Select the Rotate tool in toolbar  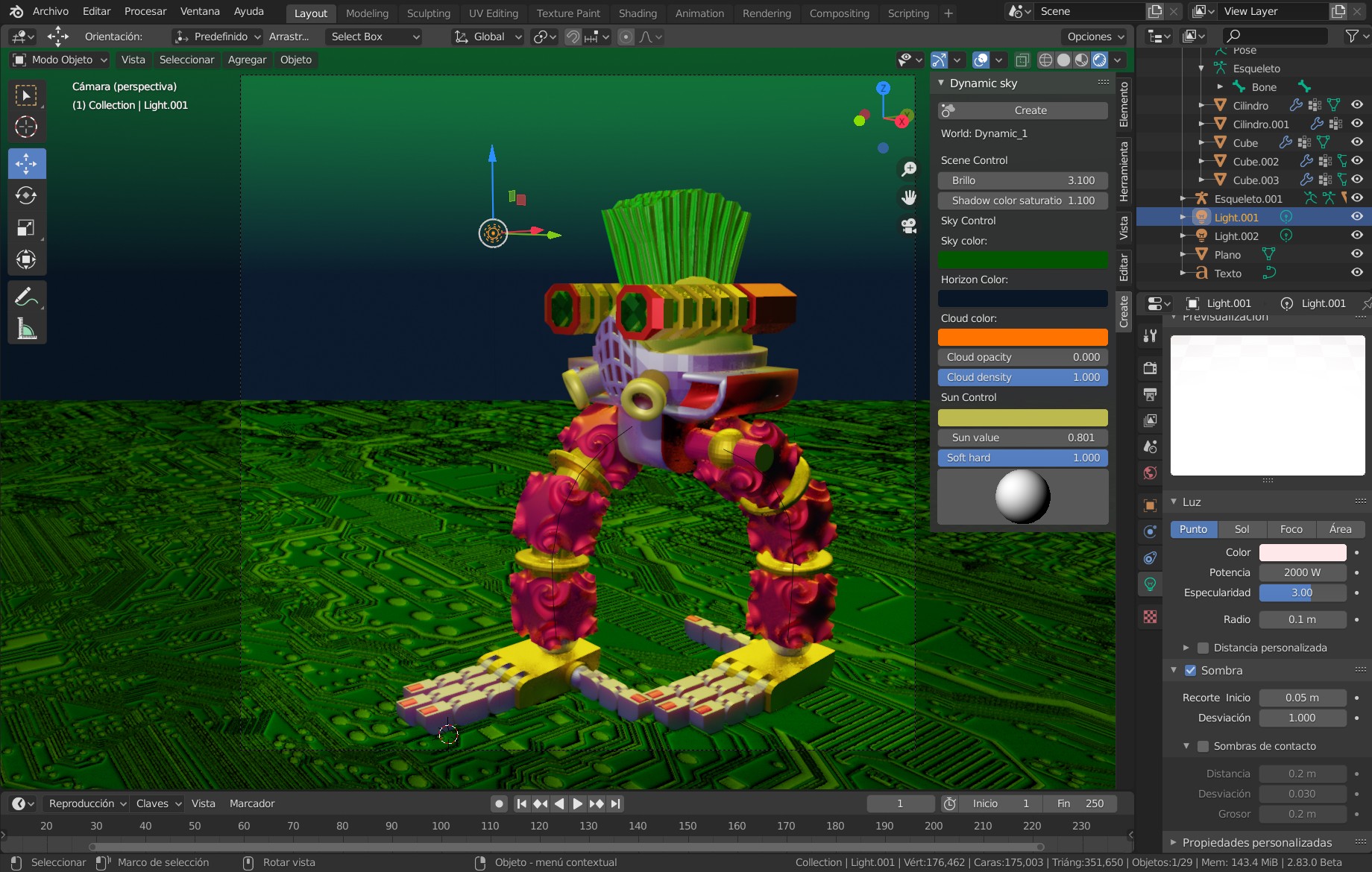pos(26,195)
